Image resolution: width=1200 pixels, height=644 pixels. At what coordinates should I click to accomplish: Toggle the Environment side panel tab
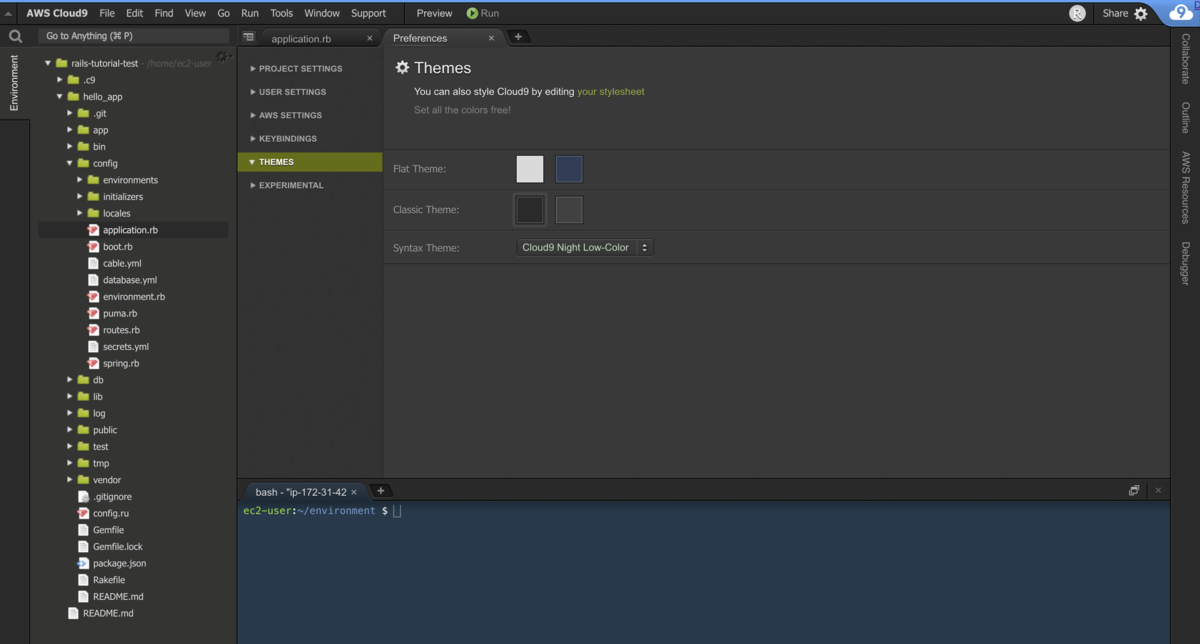(x=14, y=83)
